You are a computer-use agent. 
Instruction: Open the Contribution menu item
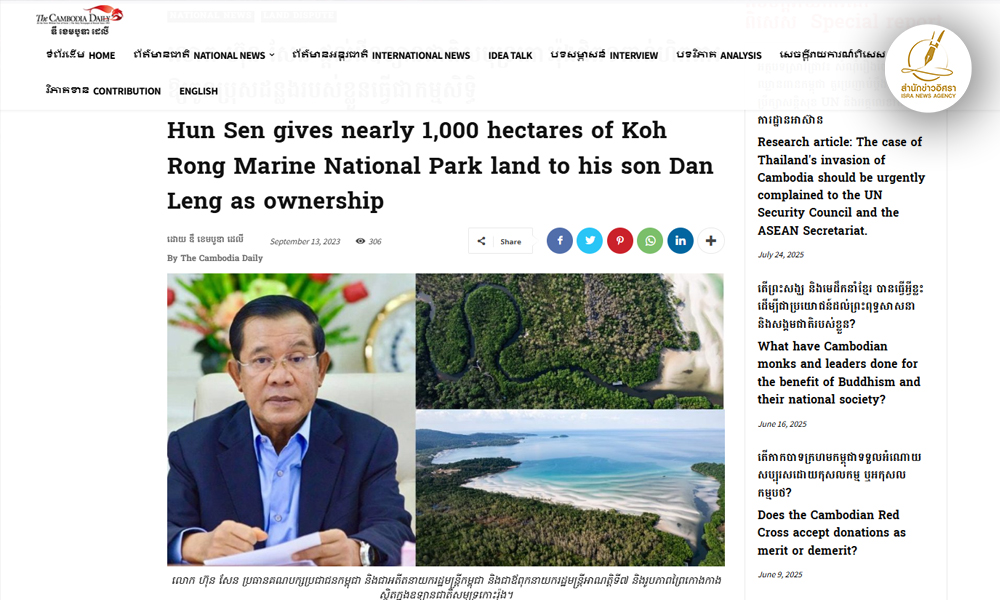[103, 91]
